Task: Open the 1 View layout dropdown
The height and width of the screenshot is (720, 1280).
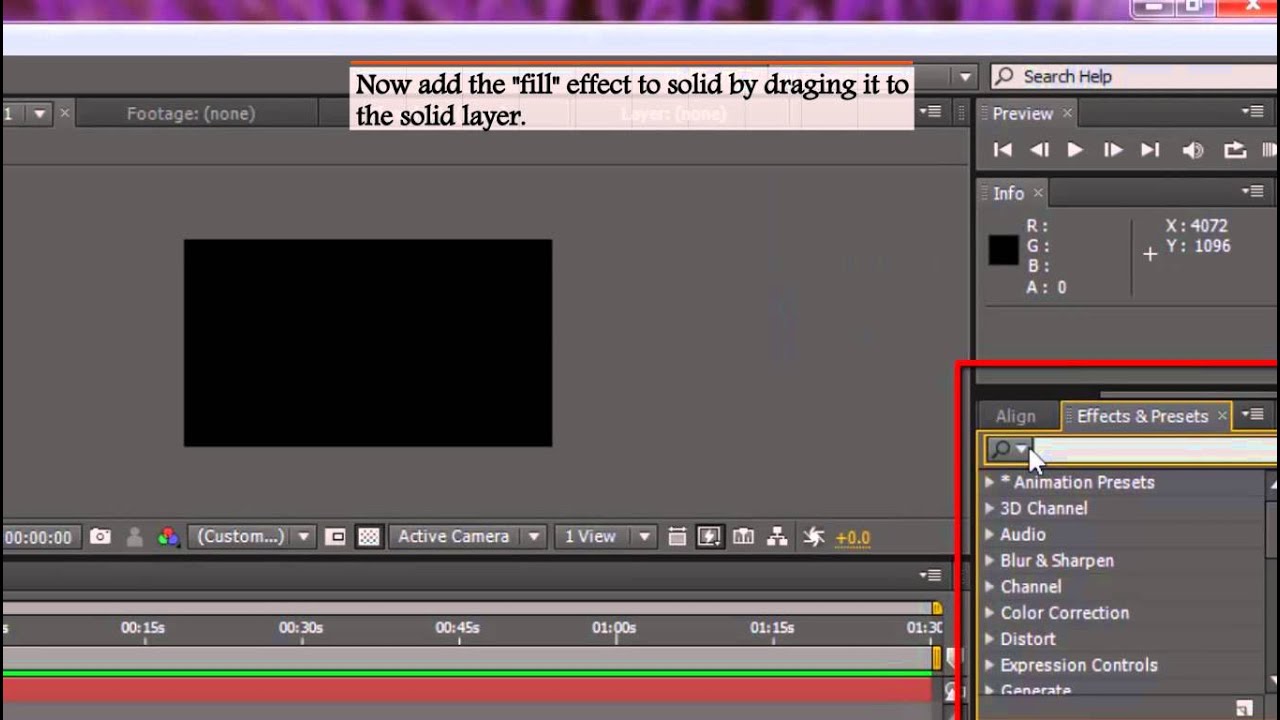Action: pyautogui.click(x=604, y=537)
